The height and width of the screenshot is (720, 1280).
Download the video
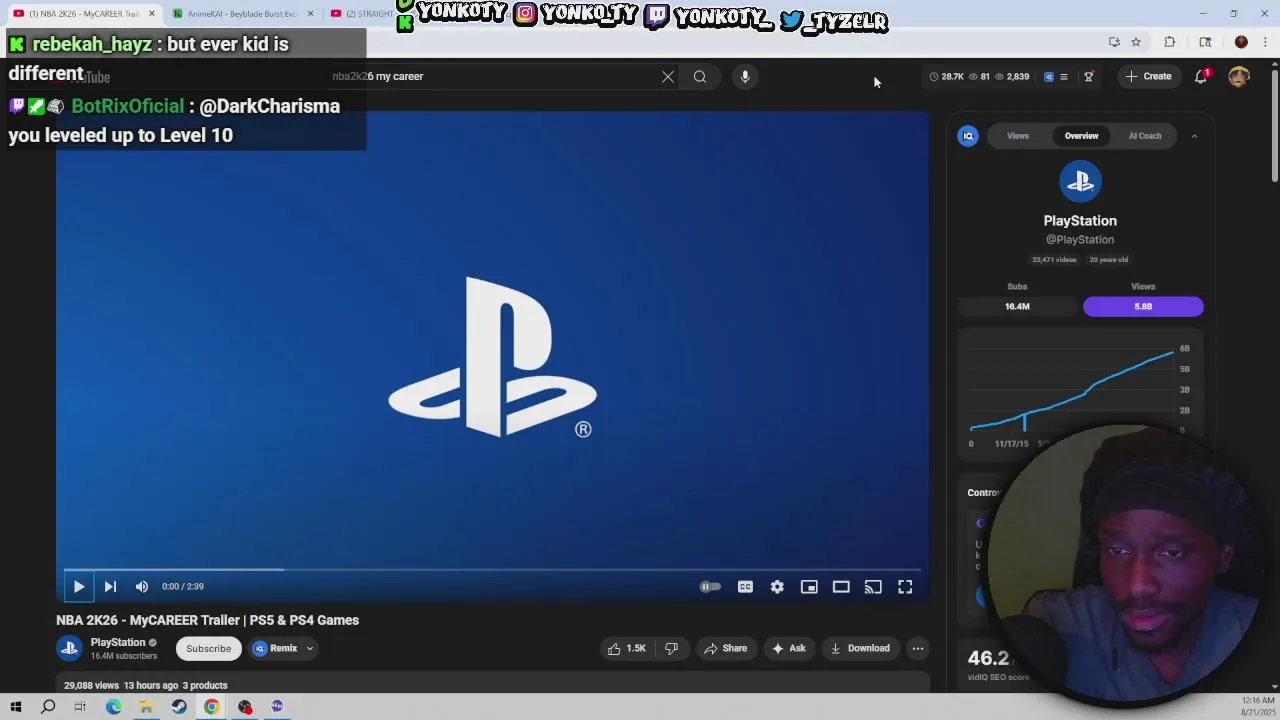click(860, 648)
